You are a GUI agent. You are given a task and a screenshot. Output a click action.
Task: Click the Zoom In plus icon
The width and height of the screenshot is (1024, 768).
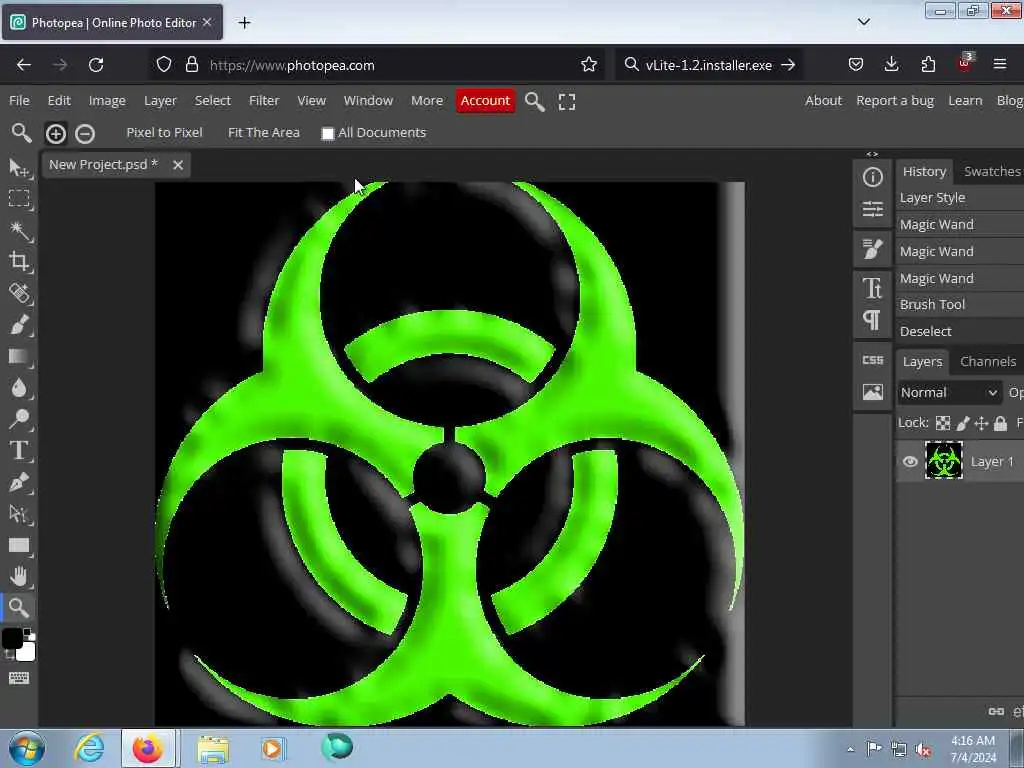56,133
